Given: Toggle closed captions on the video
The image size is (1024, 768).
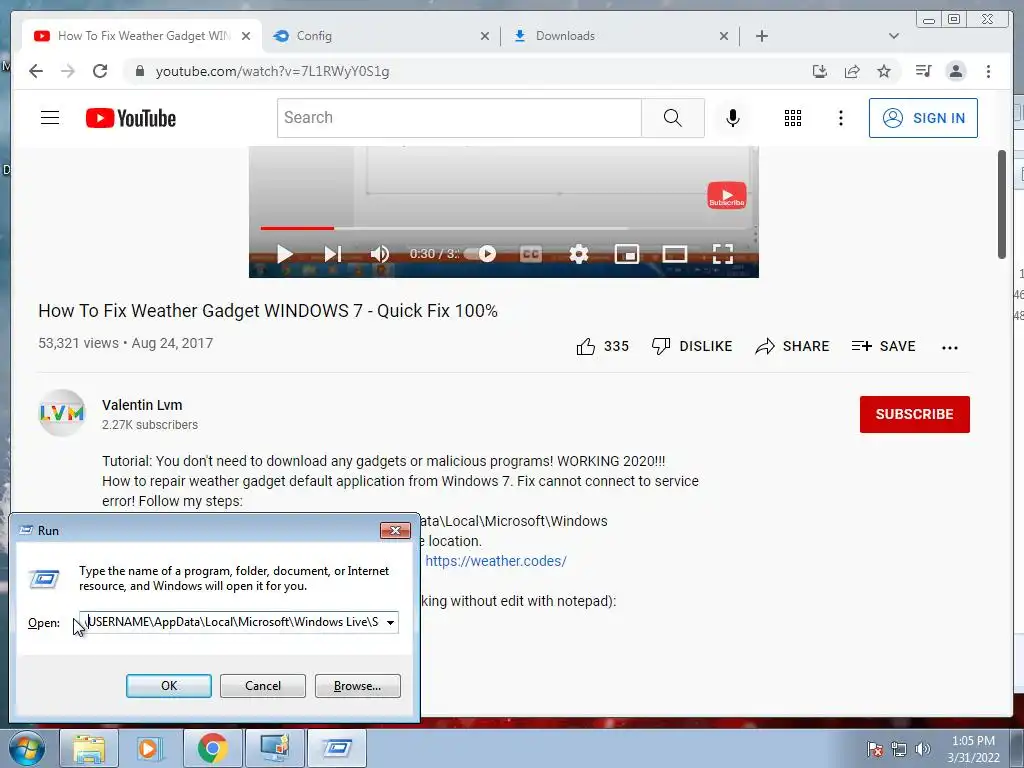Looking at the screenshot, I should [x=530, y=254].
